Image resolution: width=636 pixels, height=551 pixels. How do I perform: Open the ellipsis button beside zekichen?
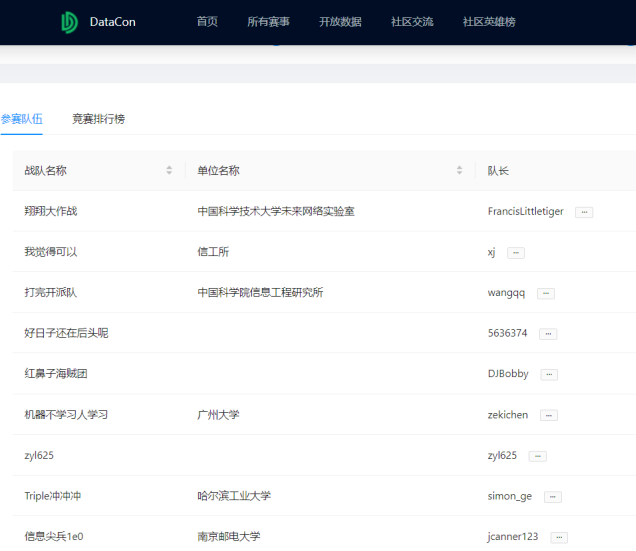click(x=549, y=415)
